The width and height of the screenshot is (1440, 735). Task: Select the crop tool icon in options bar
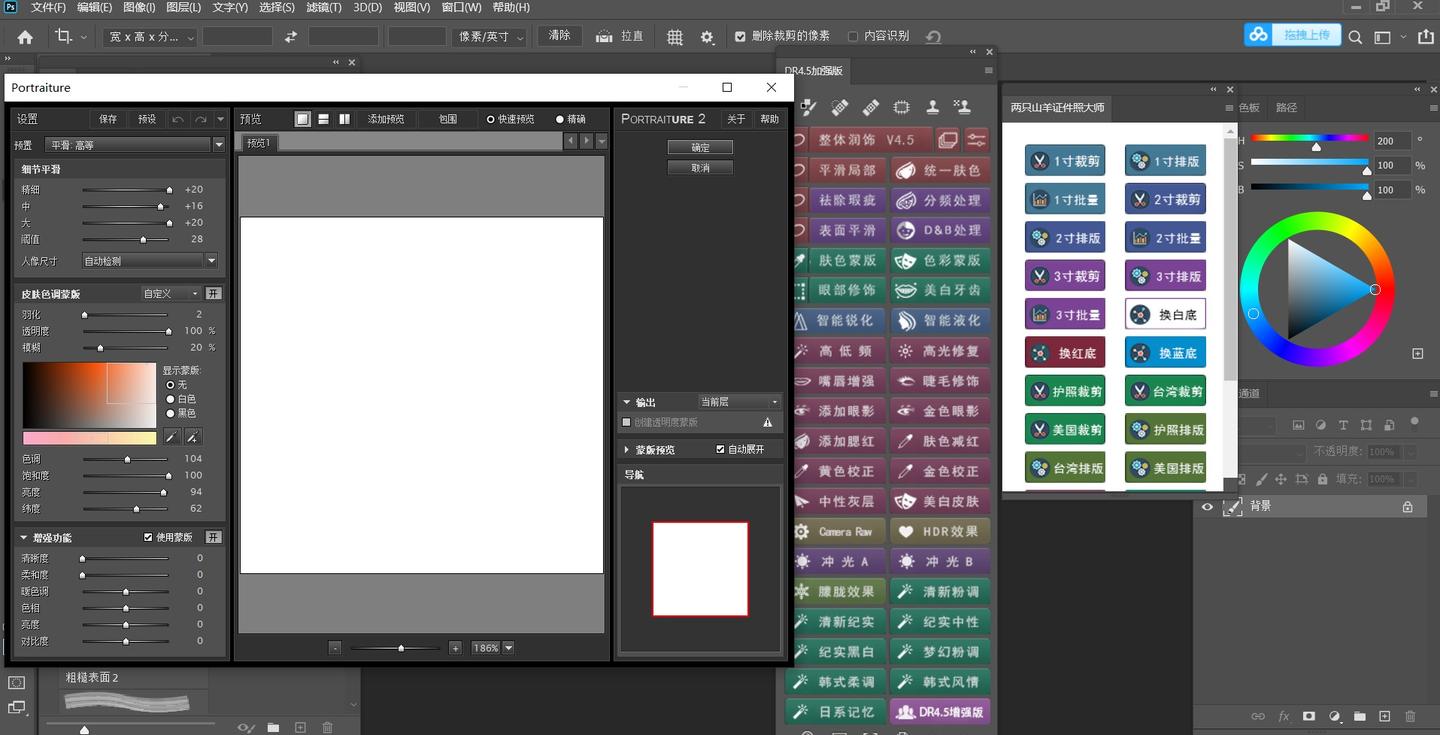[x=63, y=36]
